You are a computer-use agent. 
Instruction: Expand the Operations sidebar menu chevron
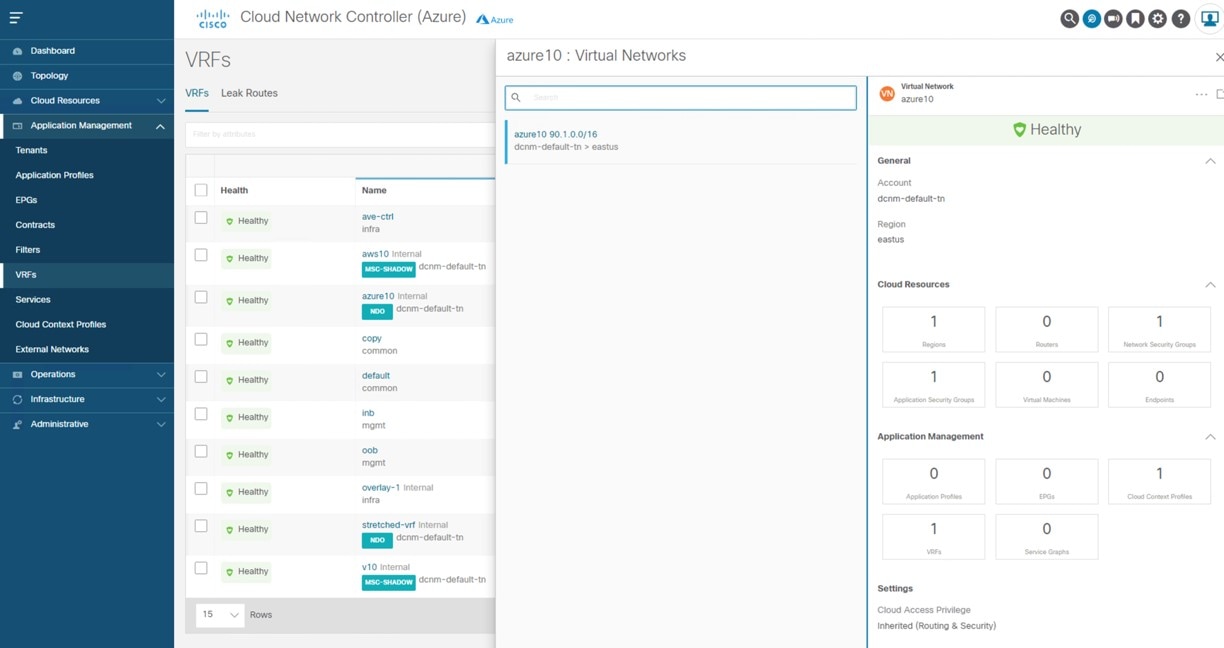coord(161,375)
